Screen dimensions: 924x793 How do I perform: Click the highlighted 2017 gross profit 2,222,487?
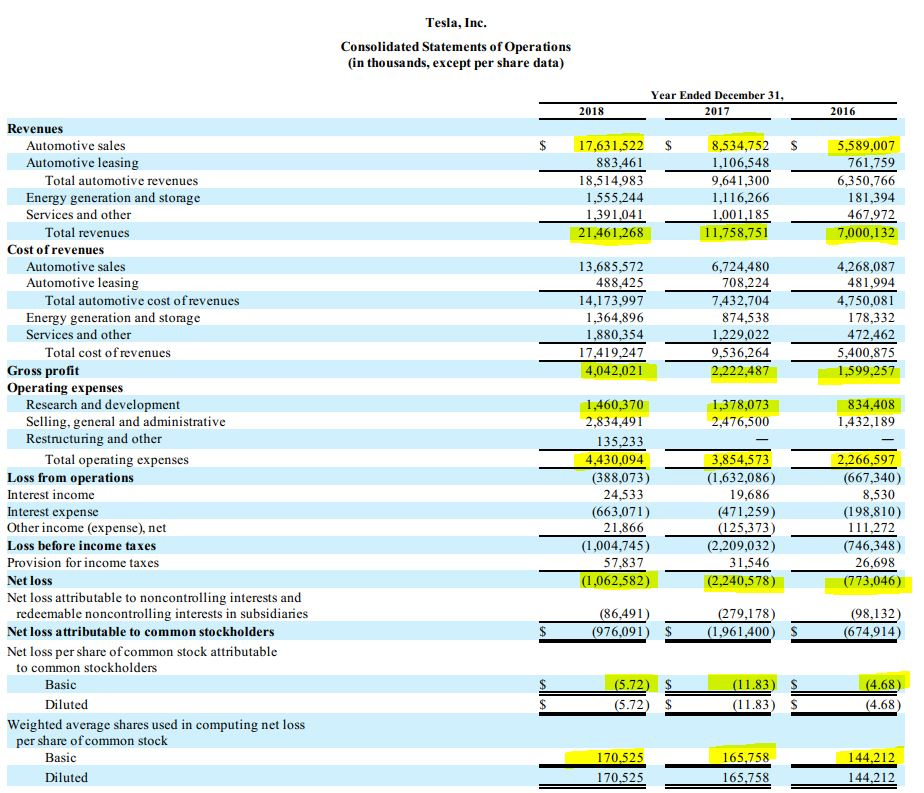click(x=740, y=371)
